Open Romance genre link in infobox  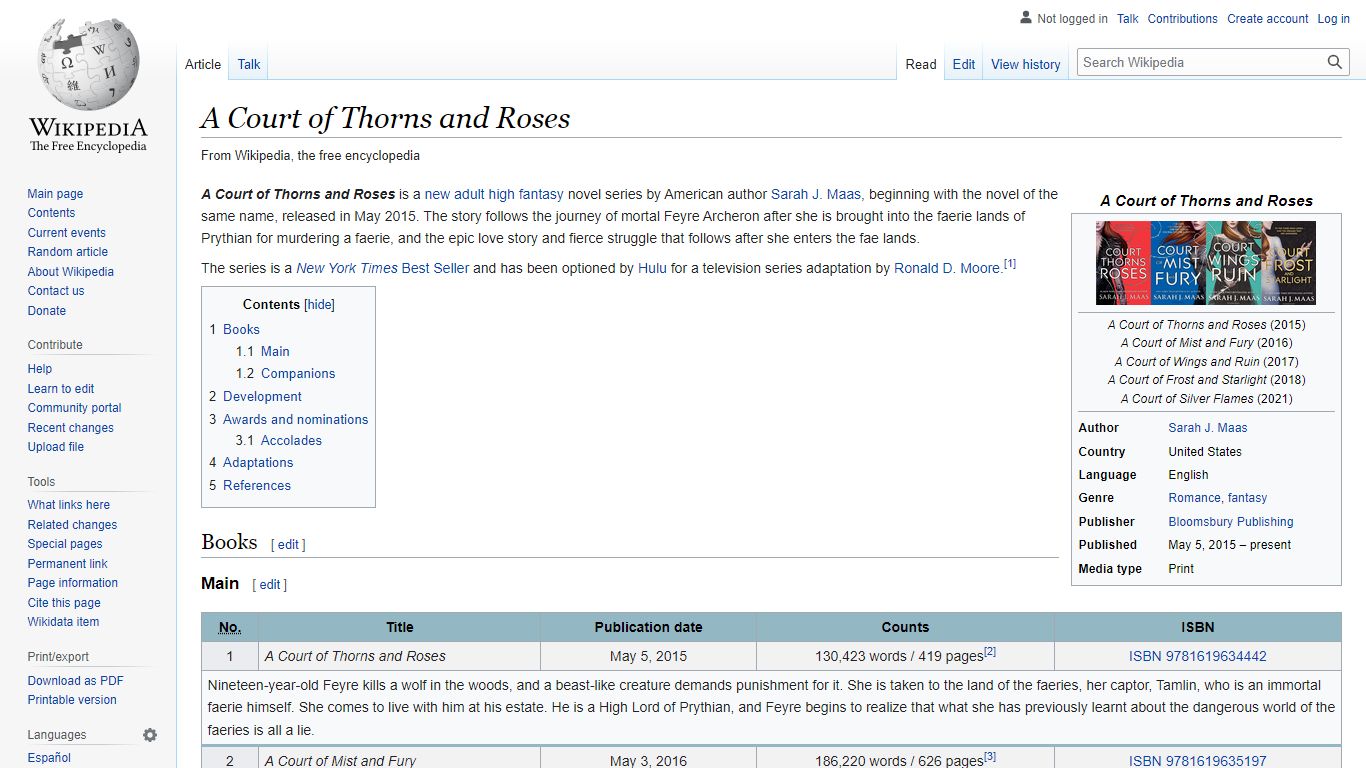(x=1195, y=498)
